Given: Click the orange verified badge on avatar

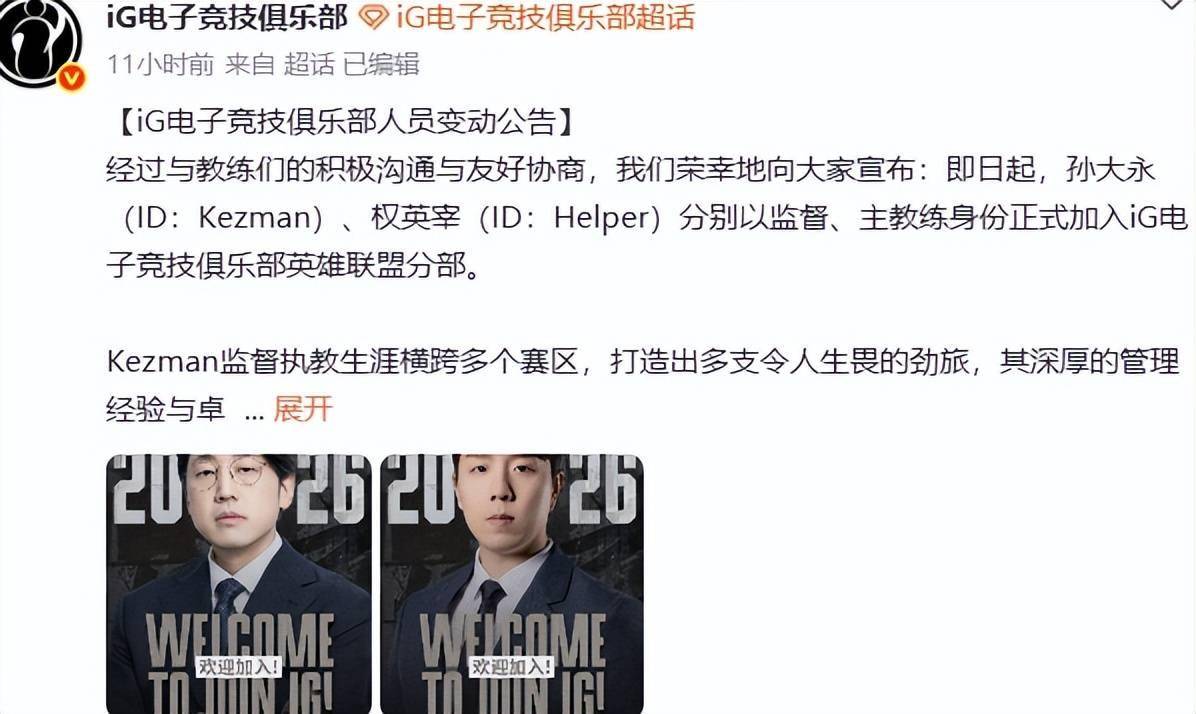Looking at the screenshot, I should click(x=72, y=77).
